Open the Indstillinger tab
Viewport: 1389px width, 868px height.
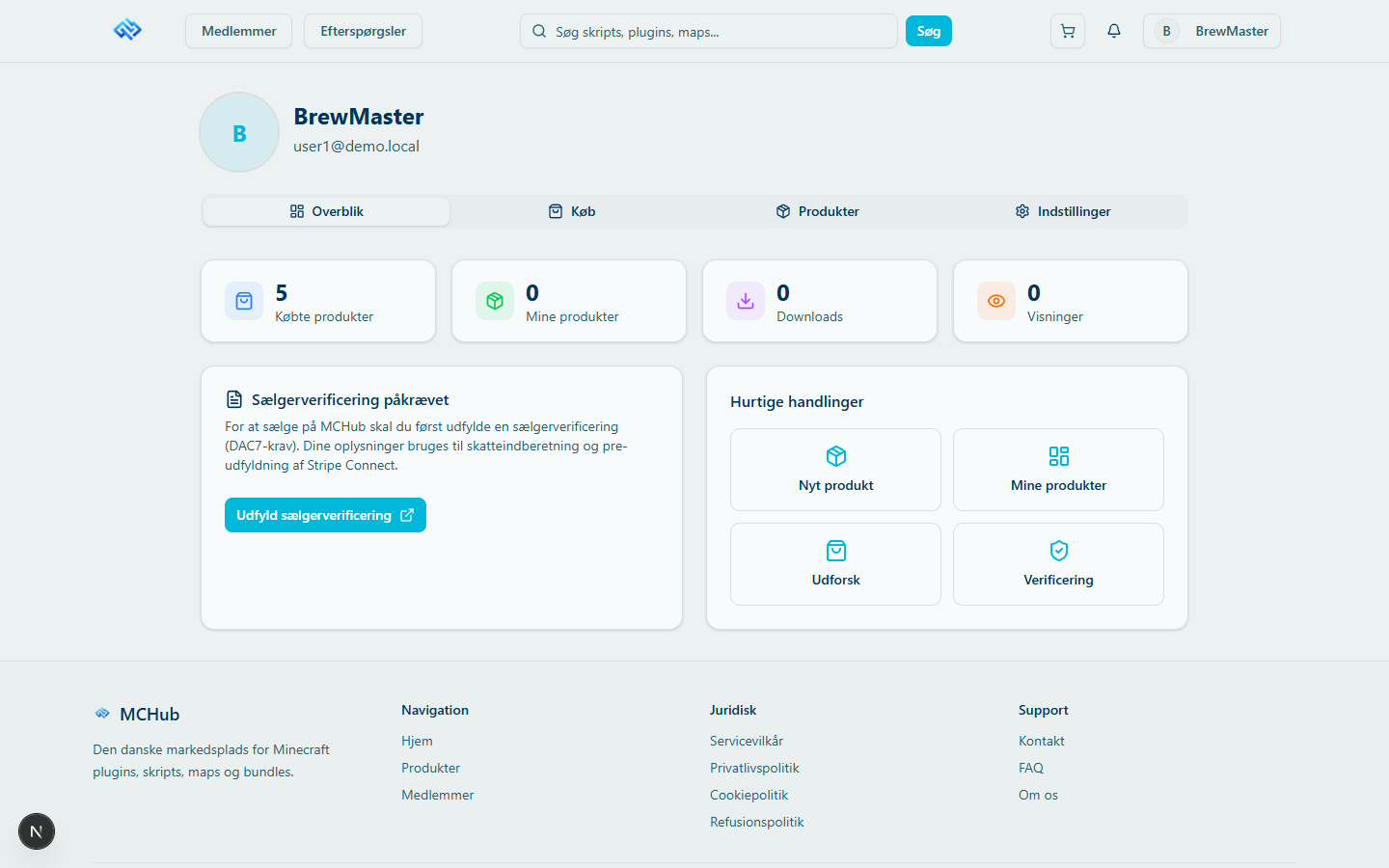1063,211
